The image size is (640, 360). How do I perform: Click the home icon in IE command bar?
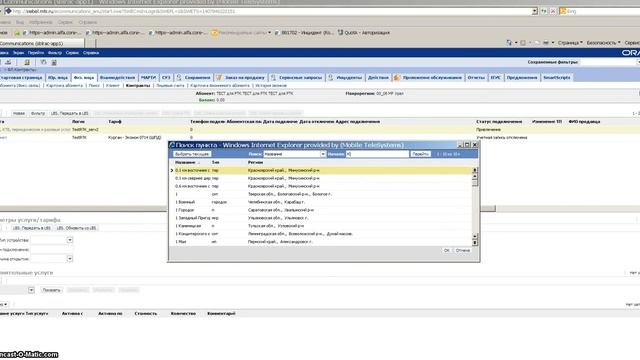(509, 42)
